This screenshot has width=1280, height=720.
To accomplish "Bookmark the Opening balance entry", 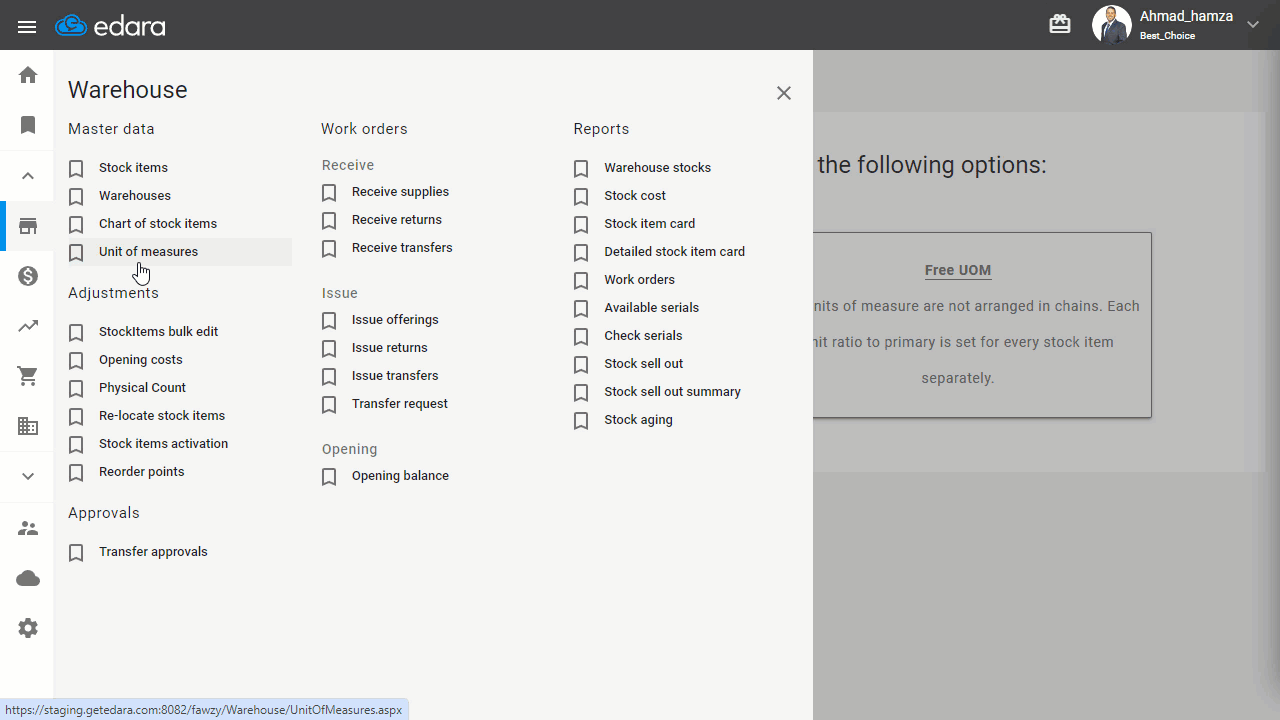I will [329, 477].
